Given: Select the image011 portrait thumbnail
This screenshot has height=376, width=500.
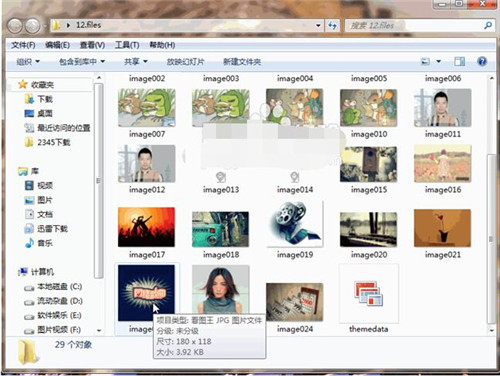Looking at the screenshot, I should point(443,108).
